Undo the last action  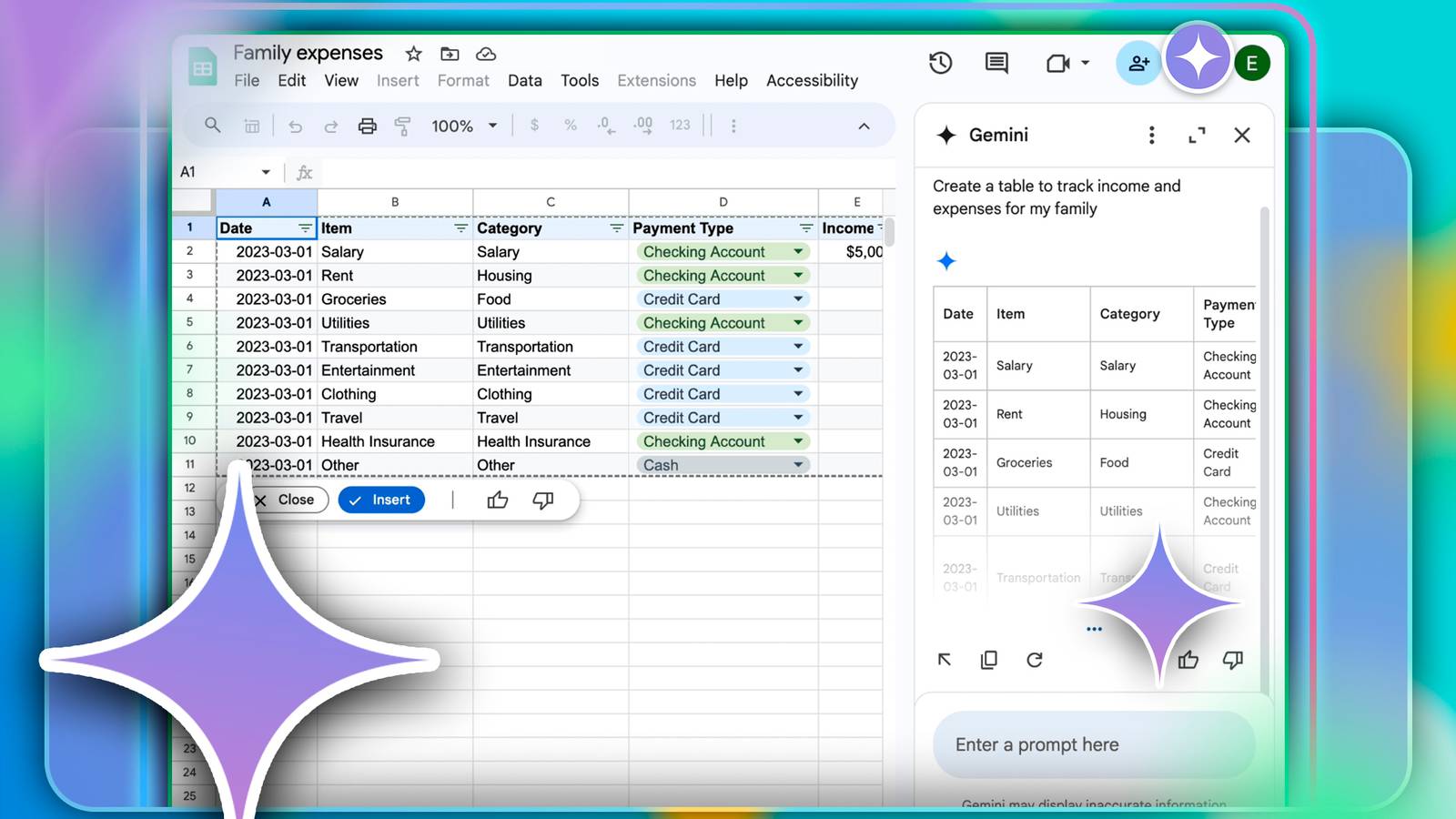295,126
